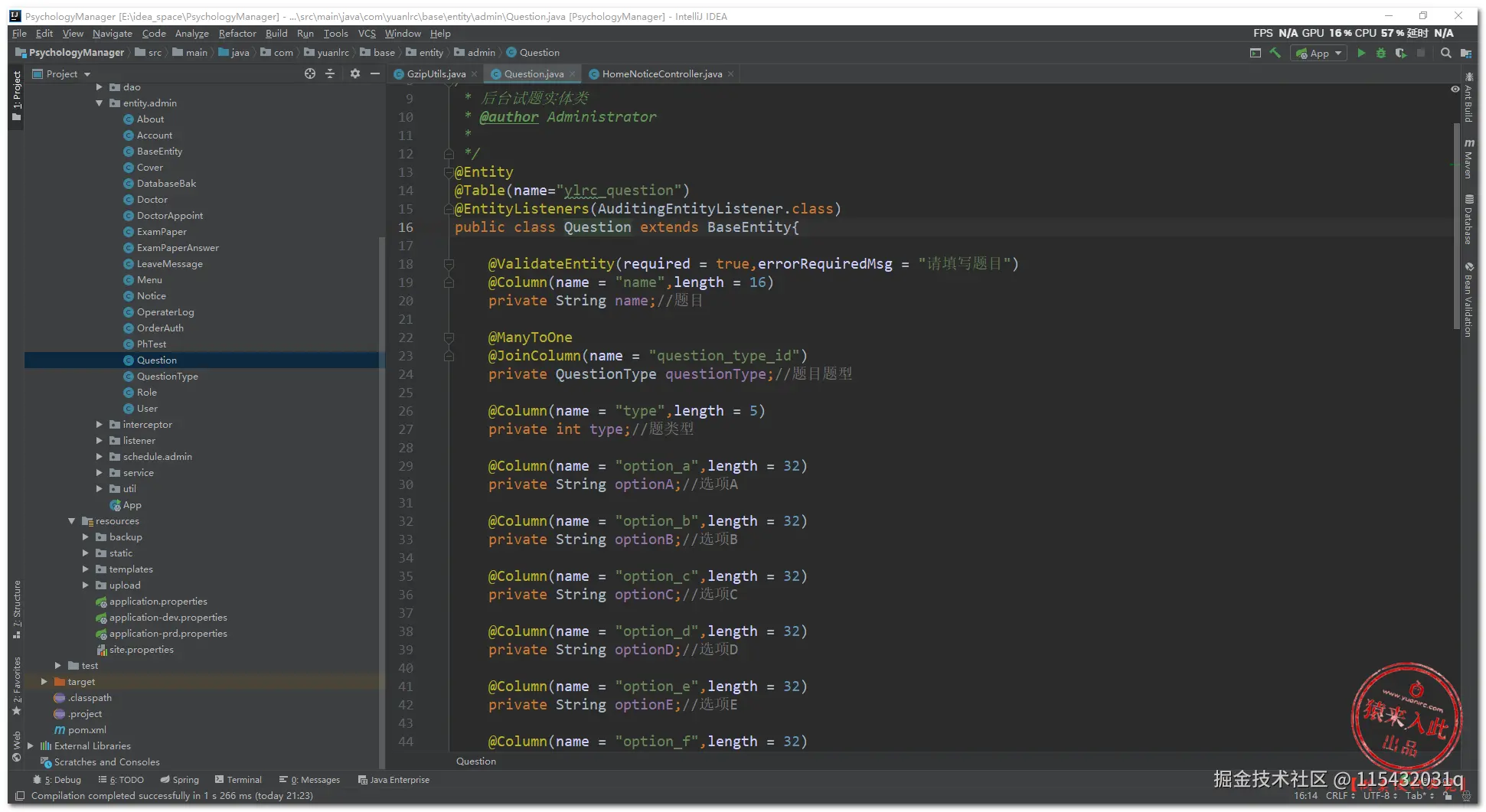
Task: Select QuestionType class in the project tree
Action: [x=167, y=377]
